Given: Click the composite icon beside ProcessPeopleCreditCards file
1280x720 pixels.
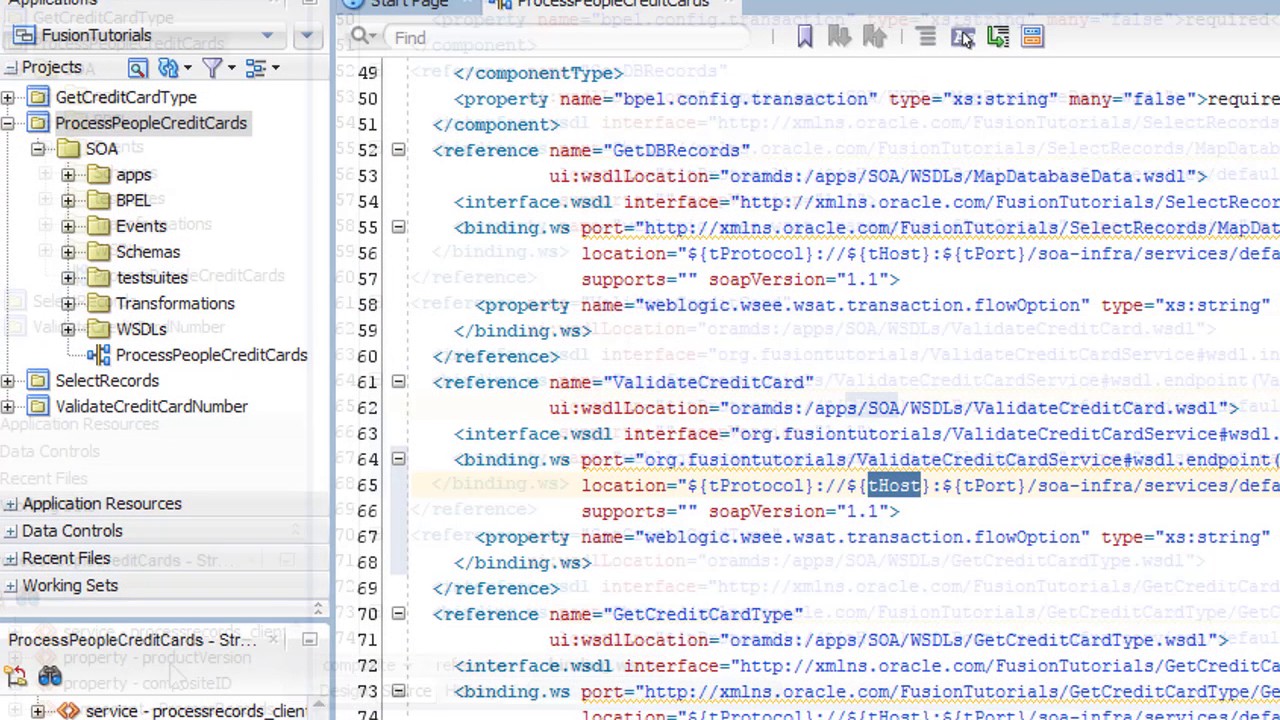Looking at the screenshot, I should (x=98, y=355).
